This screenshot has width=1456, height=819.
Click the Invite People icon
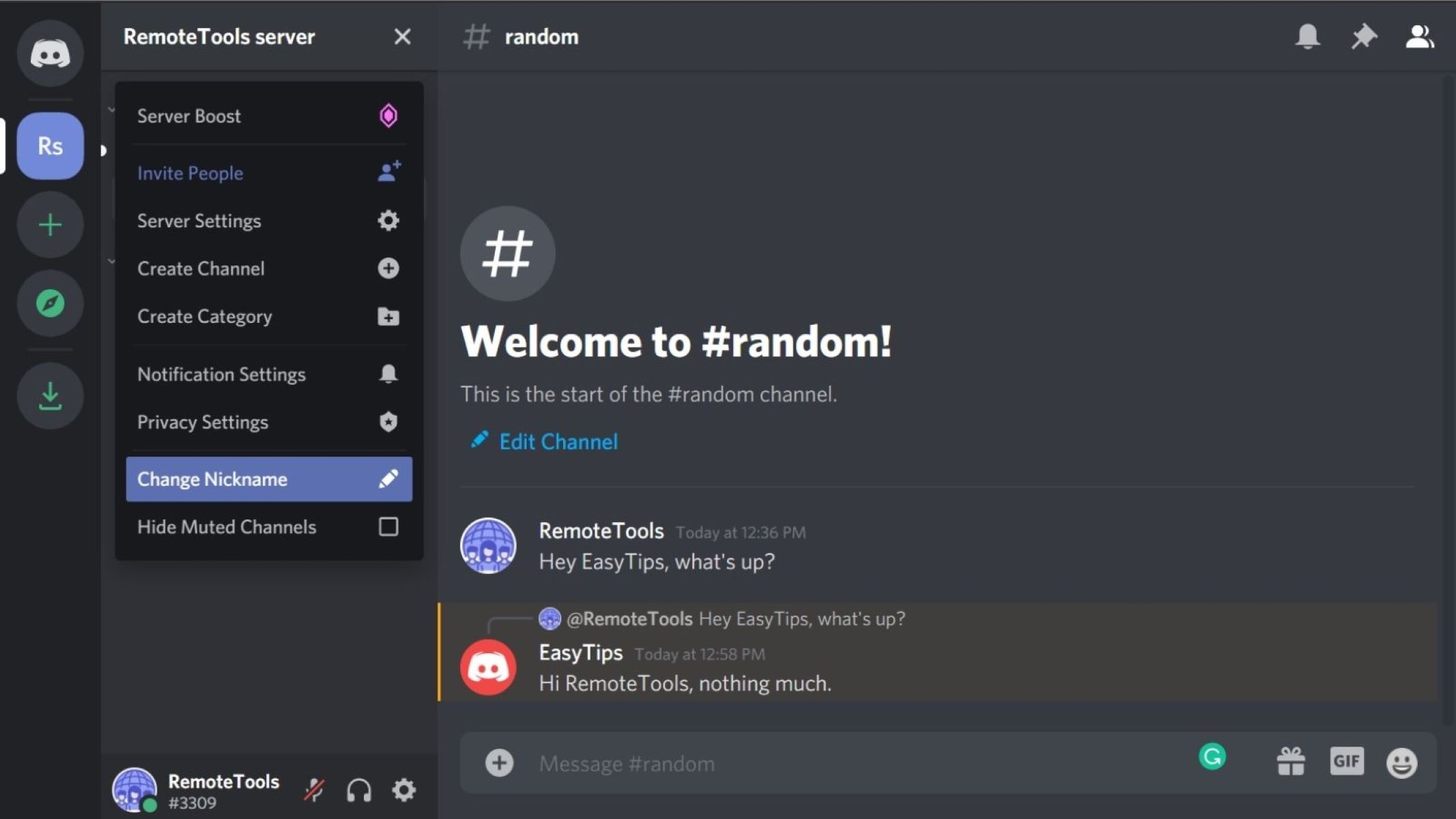[x=388, y=172]
